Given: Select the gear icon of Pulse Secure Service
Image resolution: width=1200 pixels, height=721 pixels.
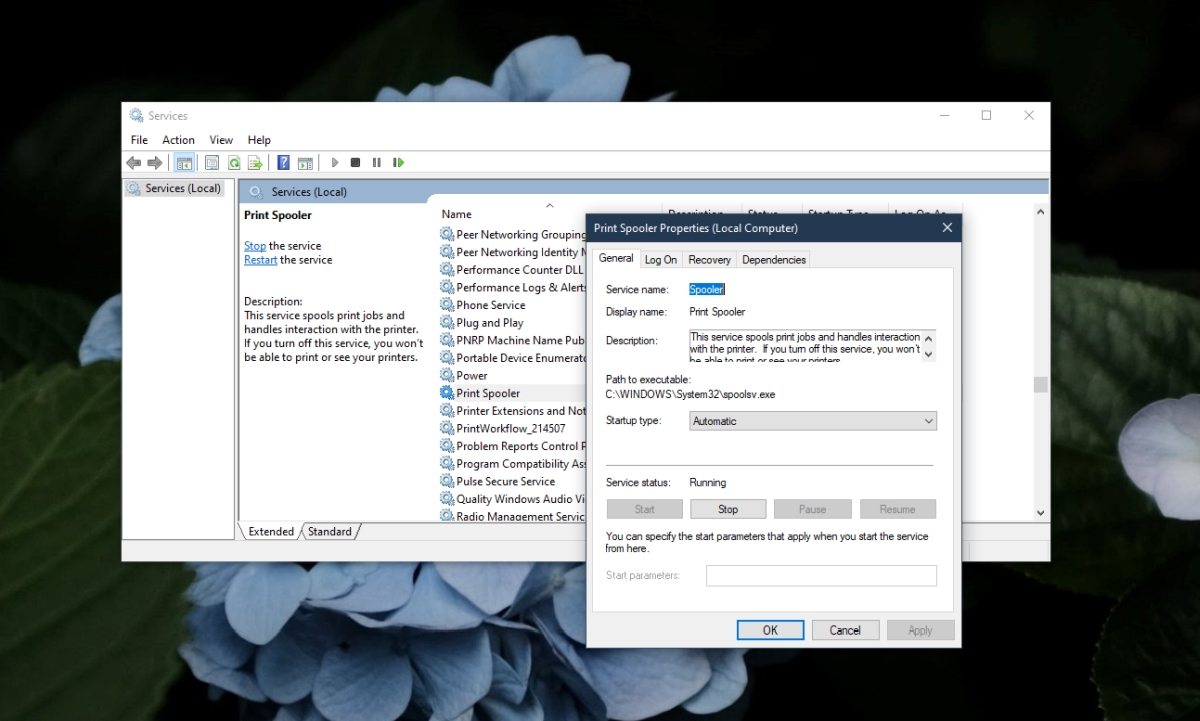Looking at the screenshot, I should click(x=447, y=481).
